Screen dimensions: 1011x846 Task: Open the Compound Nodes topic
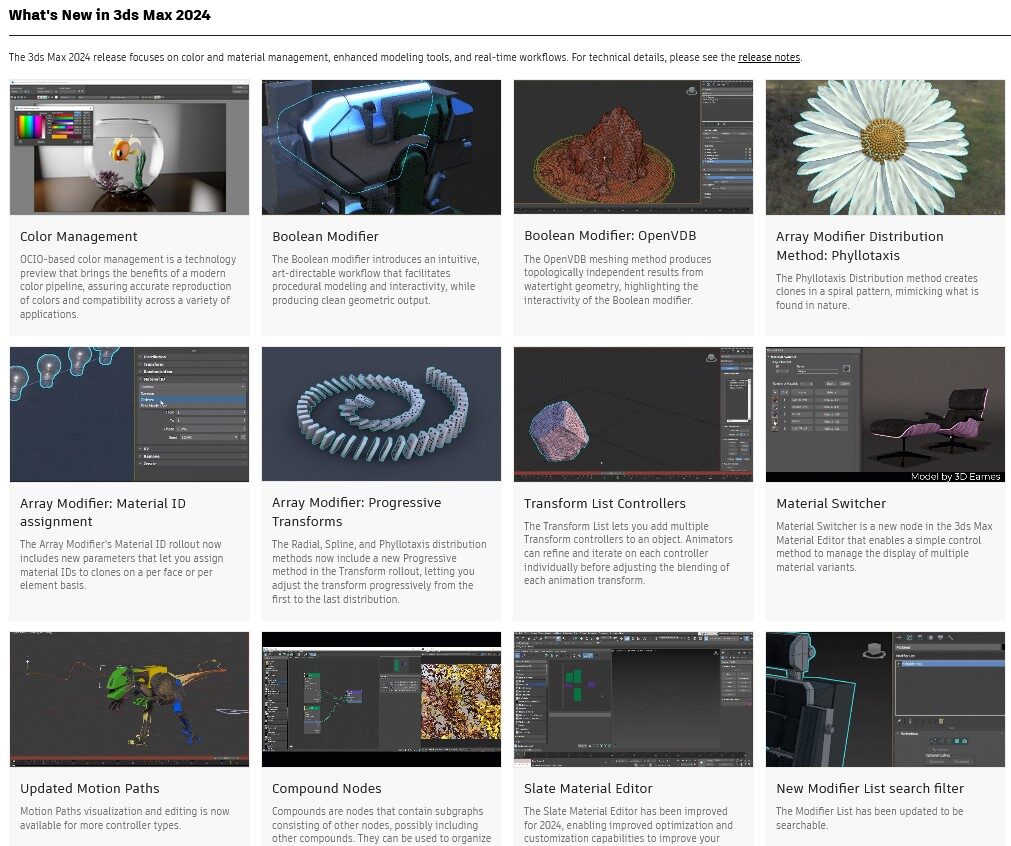point(326,788)
